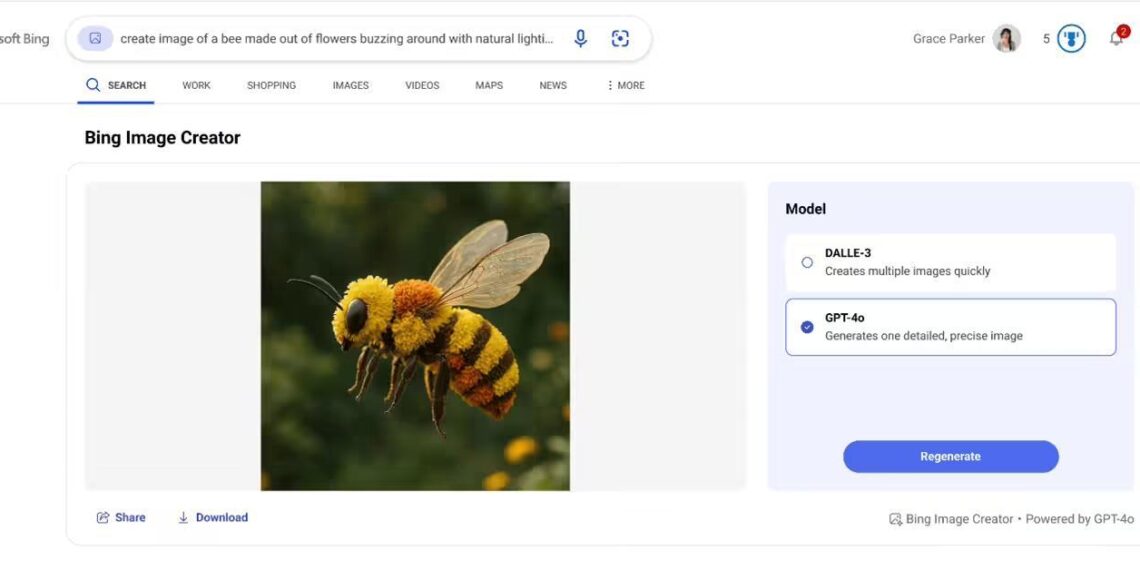Click the microphone voice search icon
Viewport: 1140px width, 570px height.
click(x=580, y=39)
